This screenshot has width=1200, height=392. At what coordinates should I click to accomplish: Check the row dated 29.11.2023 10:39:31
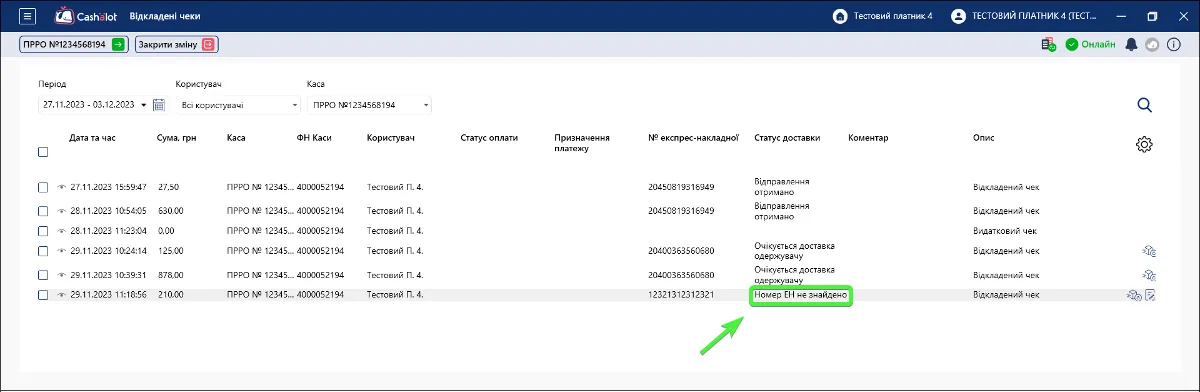(43, 275)
